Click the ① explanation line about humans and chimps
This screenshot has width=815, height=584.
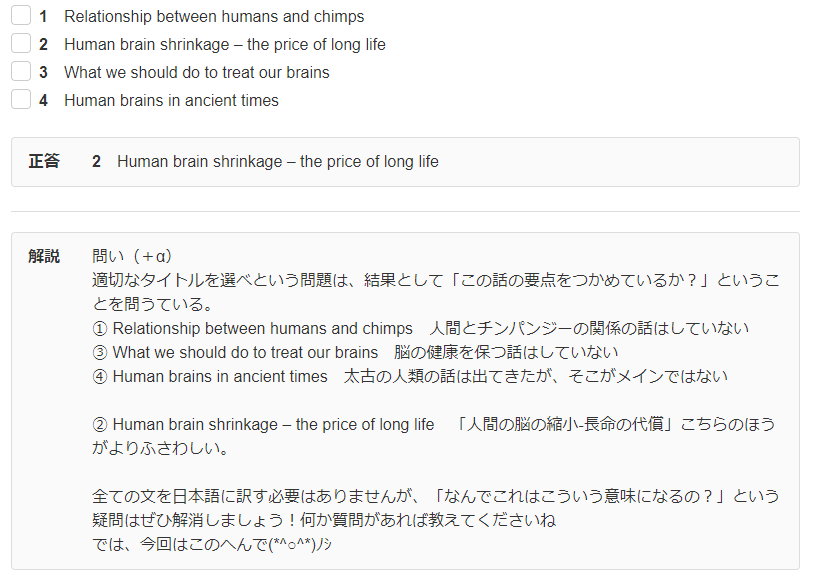pyautogui.click(x=420, y=328)
